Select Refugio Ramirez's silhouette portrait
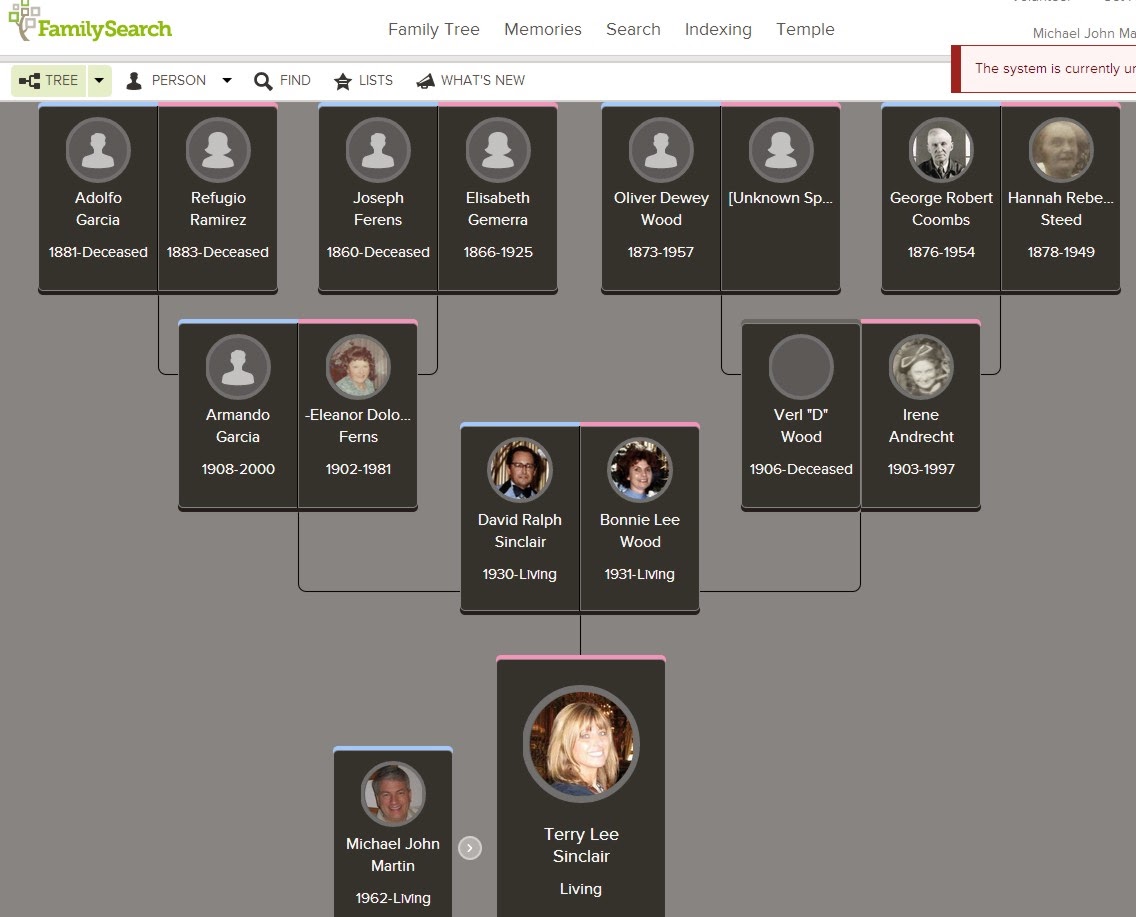 coord(218,150)
